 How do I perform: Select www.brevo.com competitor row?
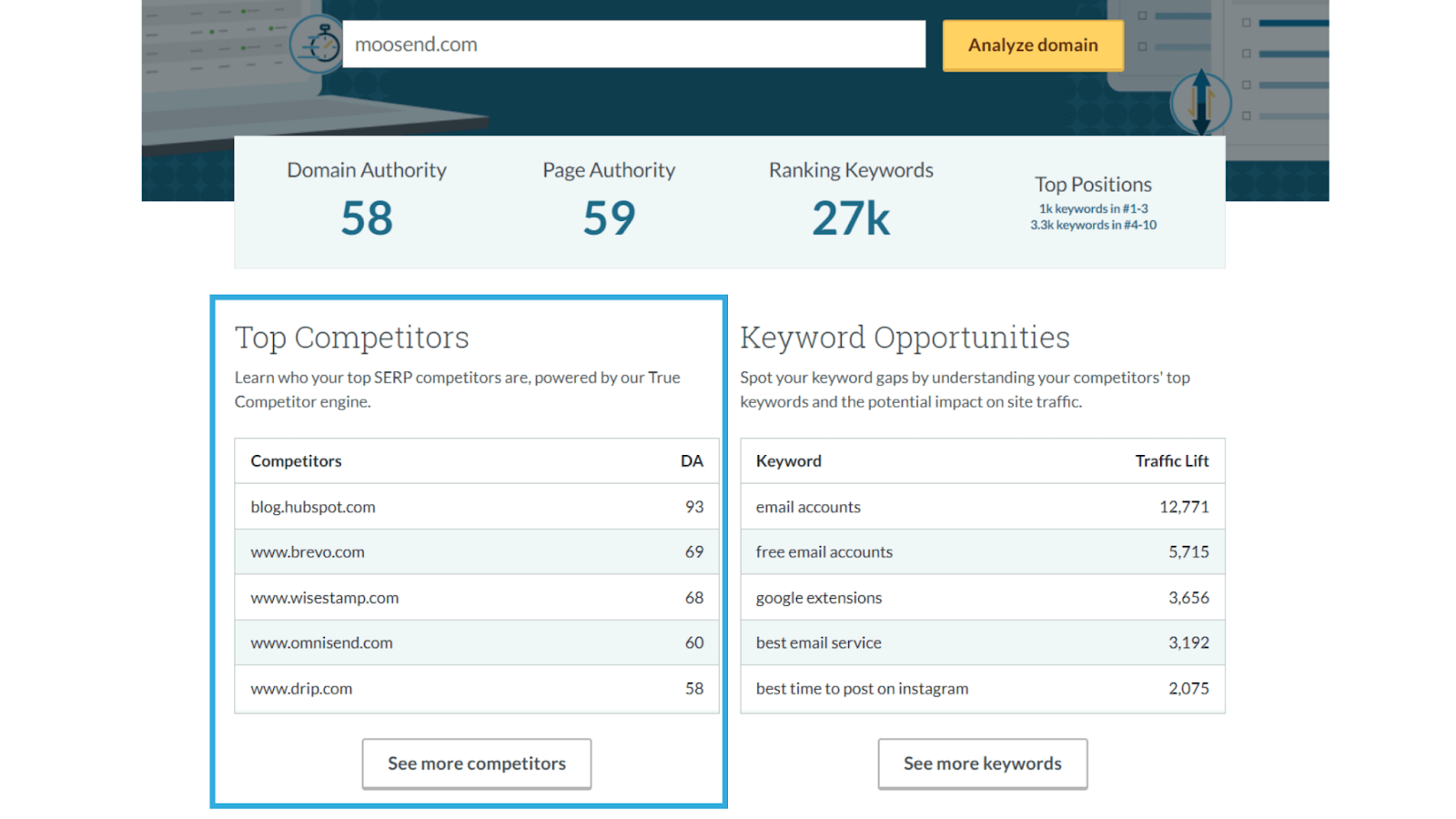pos(477,551)
